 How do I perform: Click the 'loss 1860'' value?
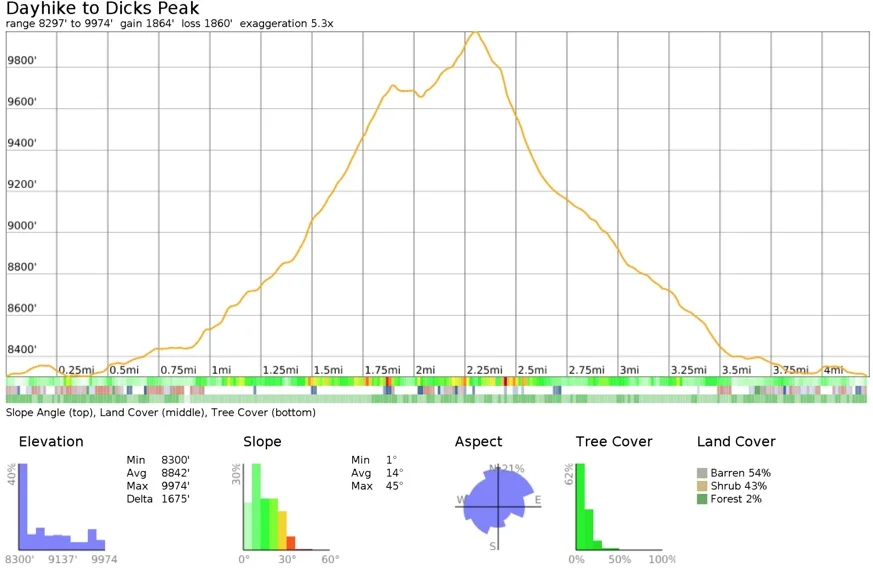[207, 24]
